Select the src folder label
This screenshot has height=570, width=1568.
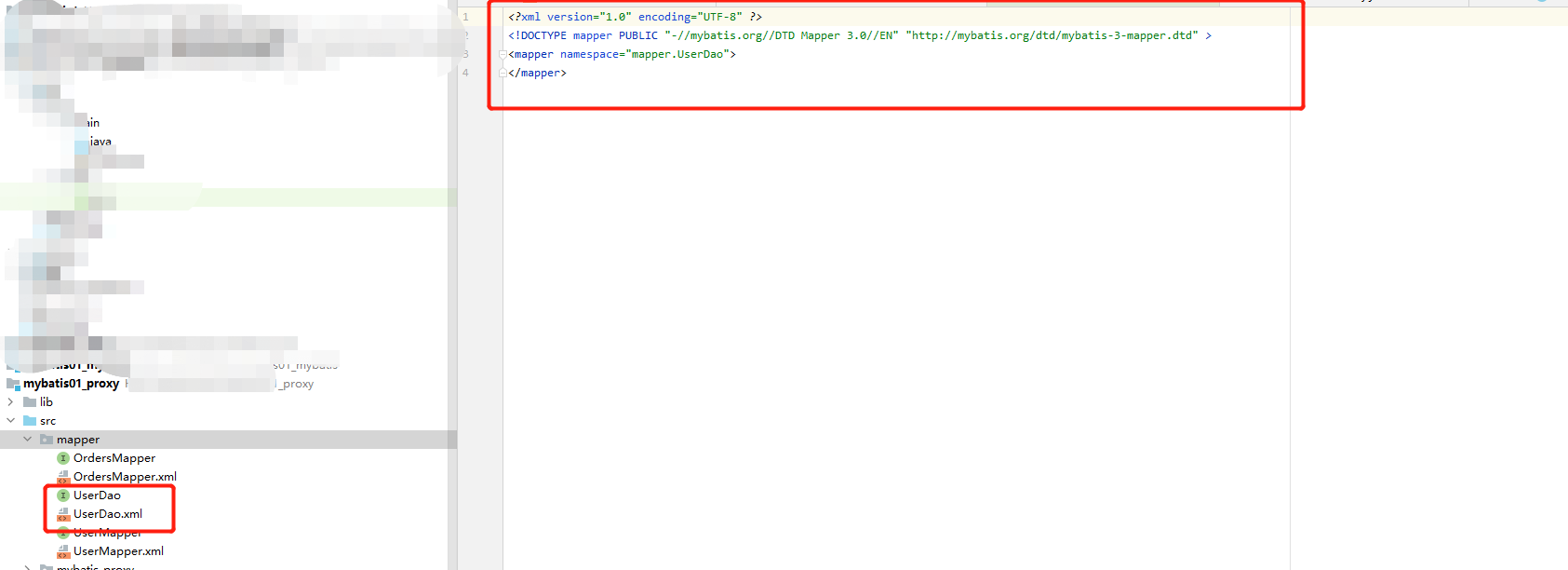(x=47, y=421)
